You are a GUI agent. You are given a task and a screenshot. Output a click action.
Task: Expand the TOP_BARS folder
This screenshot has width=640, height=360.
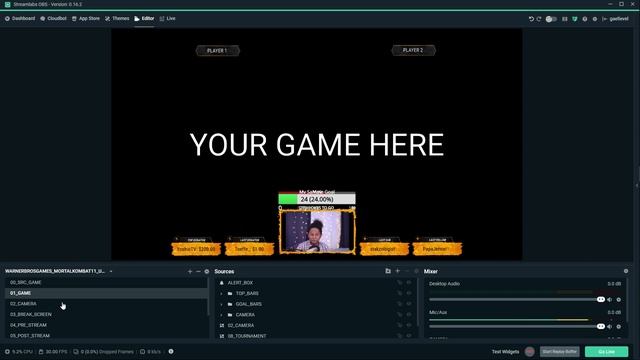coord(221,293)
